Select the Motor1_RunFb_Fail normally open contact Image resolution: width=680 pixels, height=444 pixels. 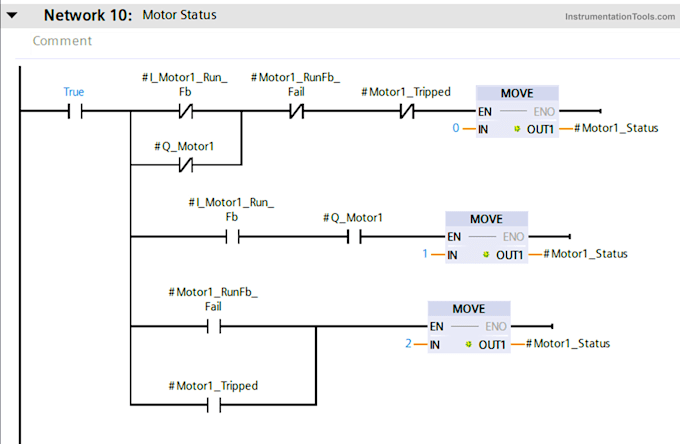coord(214,326)
